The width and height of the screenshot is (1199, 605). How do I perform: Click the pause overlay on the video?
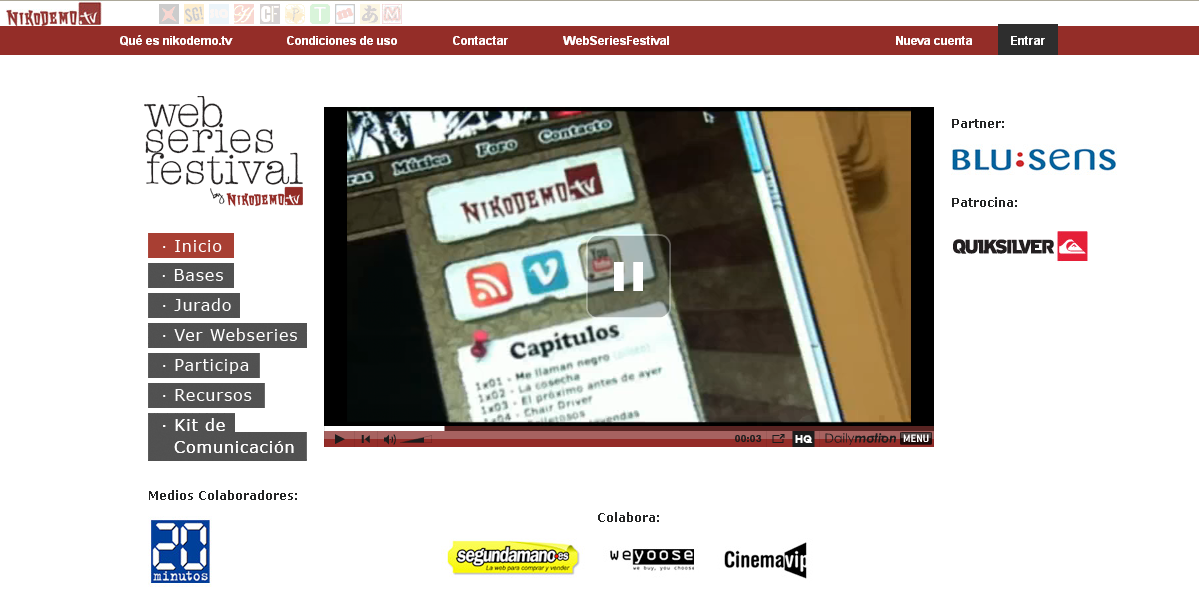pos(629,276)
